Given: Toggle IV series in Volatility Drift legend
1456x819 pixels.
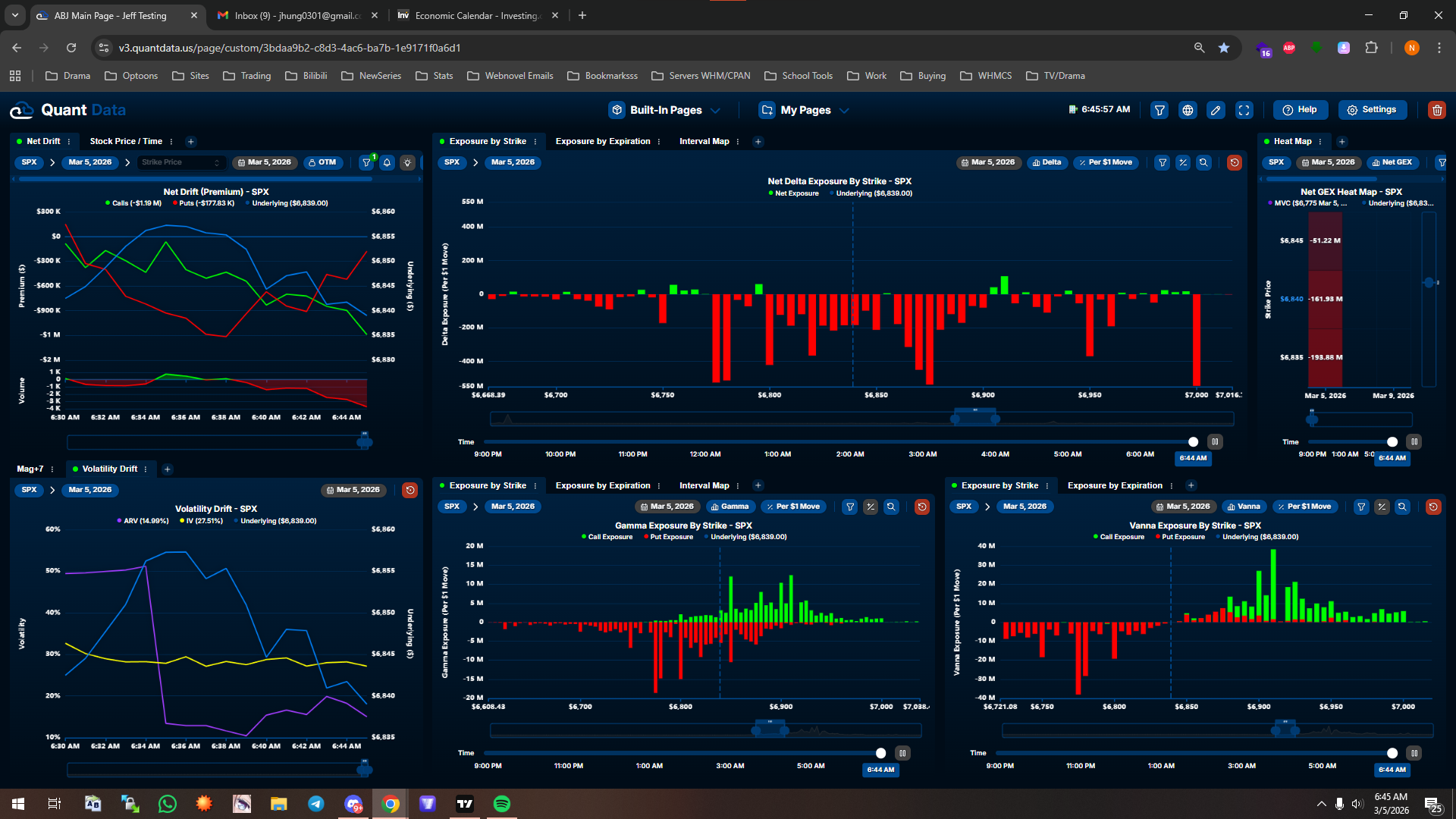Looking at the screenshot, I should pos(201,521).
